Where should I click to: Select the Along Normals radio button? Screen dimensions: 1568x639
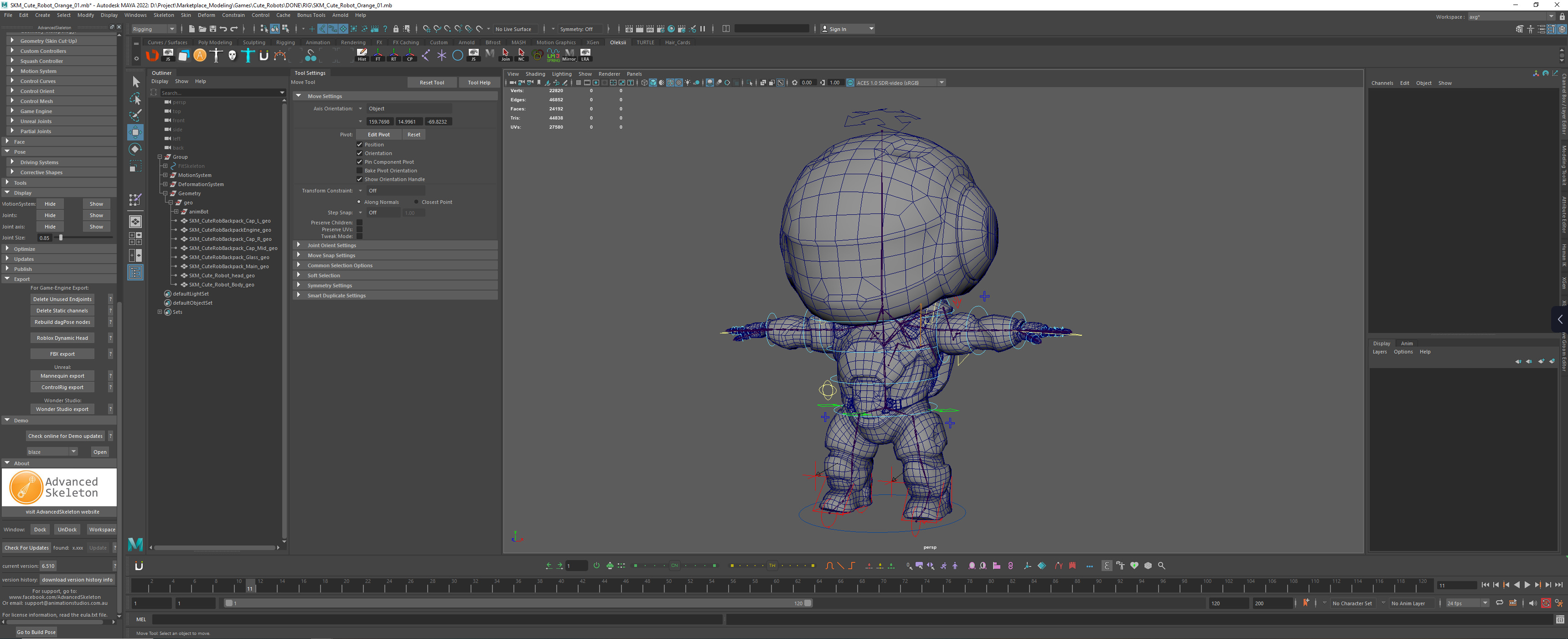359,202
